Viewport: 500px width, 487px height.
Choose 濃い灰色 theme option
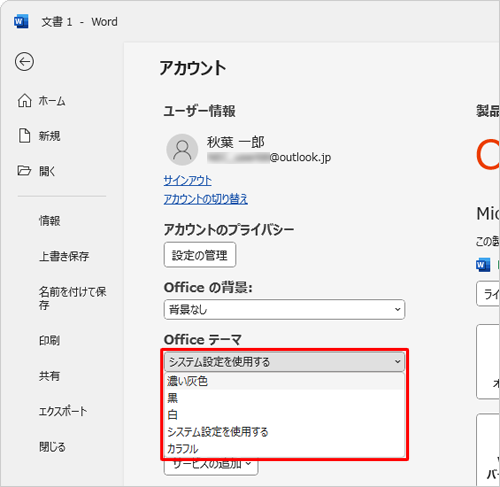coord(284,381)
